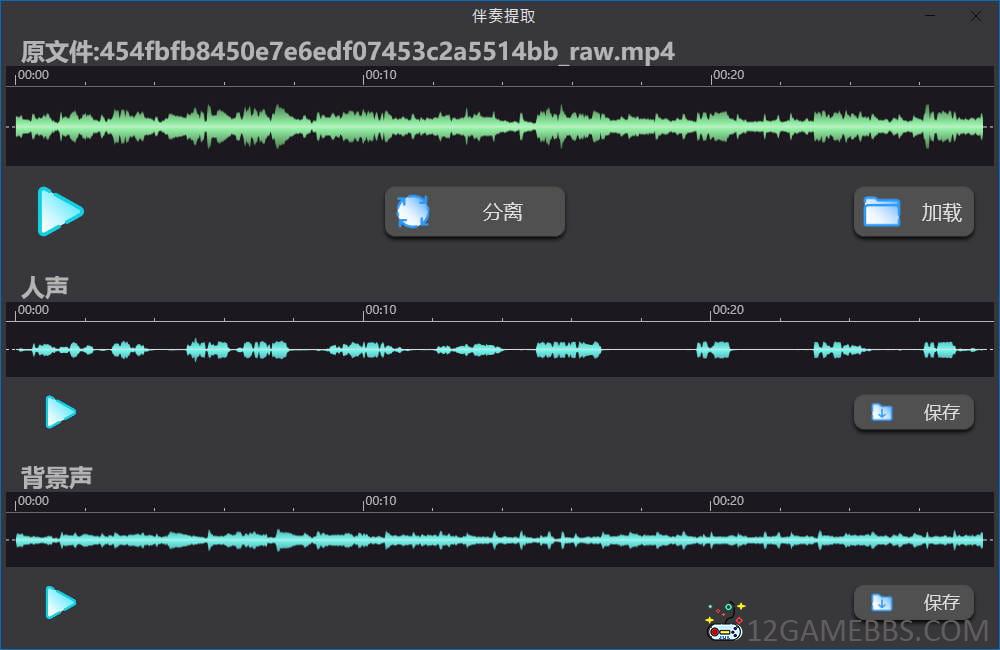Click the 加载 load button
This screenshot has width=1000, height=650.
click(x=913, y=212)
